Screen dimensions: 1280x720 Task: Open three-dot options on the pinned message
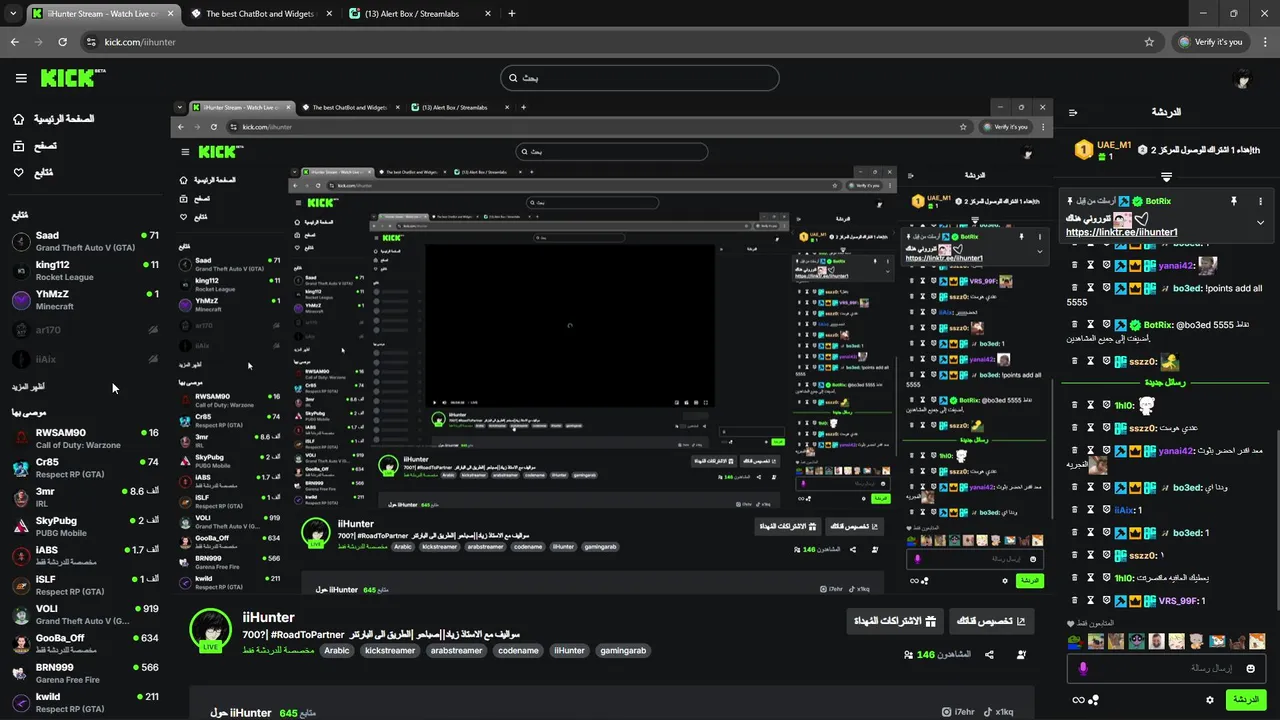tap(1262, 201)
